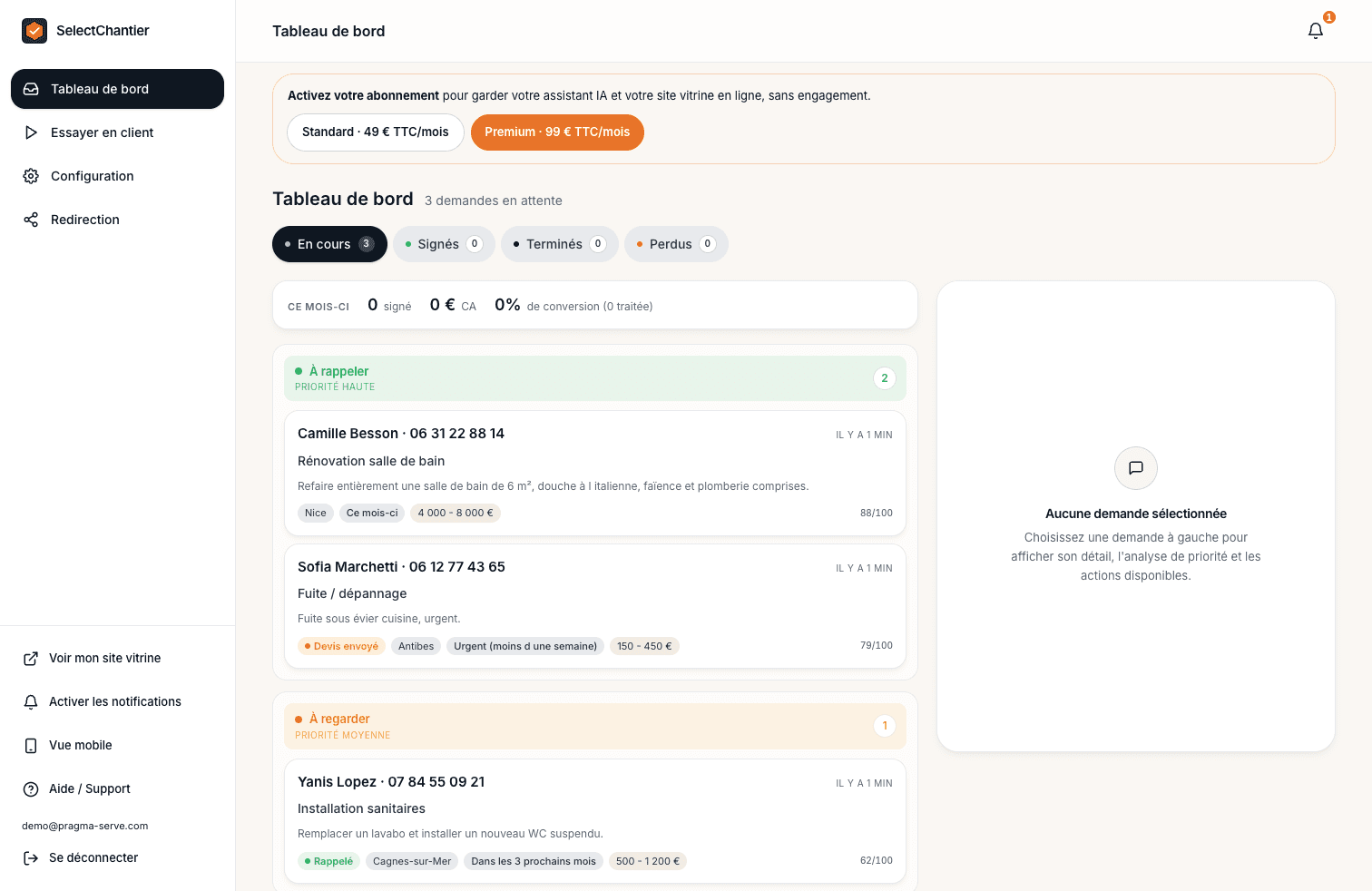The width and height of the screenshot is (1372, 891).
Task: Click the 150 - 450 € budget tag
Action: click(644, 646)
